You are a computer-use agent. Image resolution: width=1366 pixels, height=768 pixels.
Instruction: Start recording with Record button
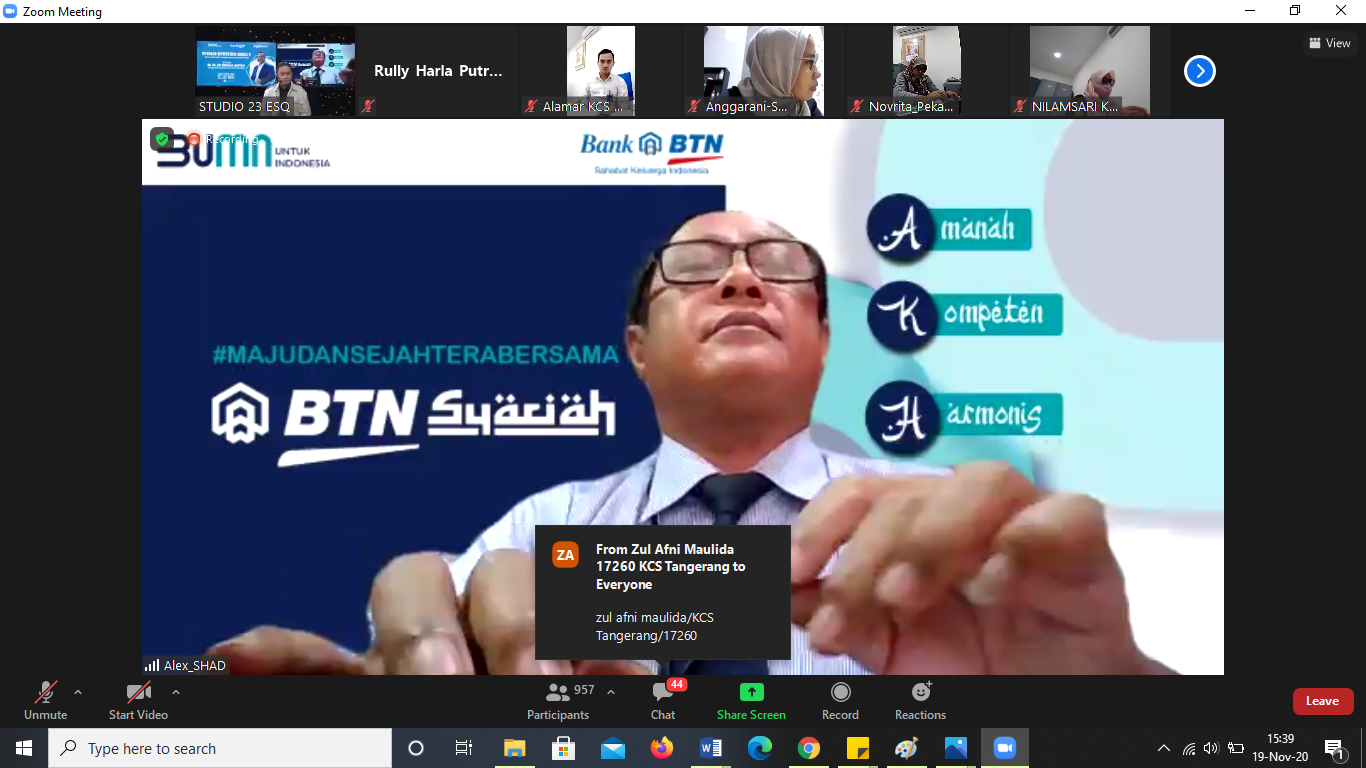[x=840, y=700]
